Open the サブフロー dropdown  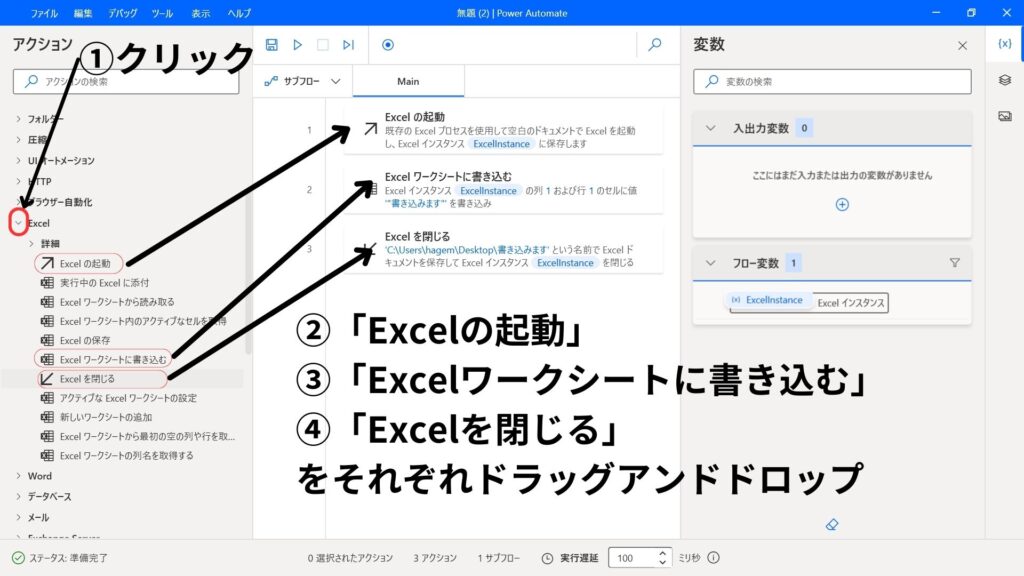click(302, 81)
